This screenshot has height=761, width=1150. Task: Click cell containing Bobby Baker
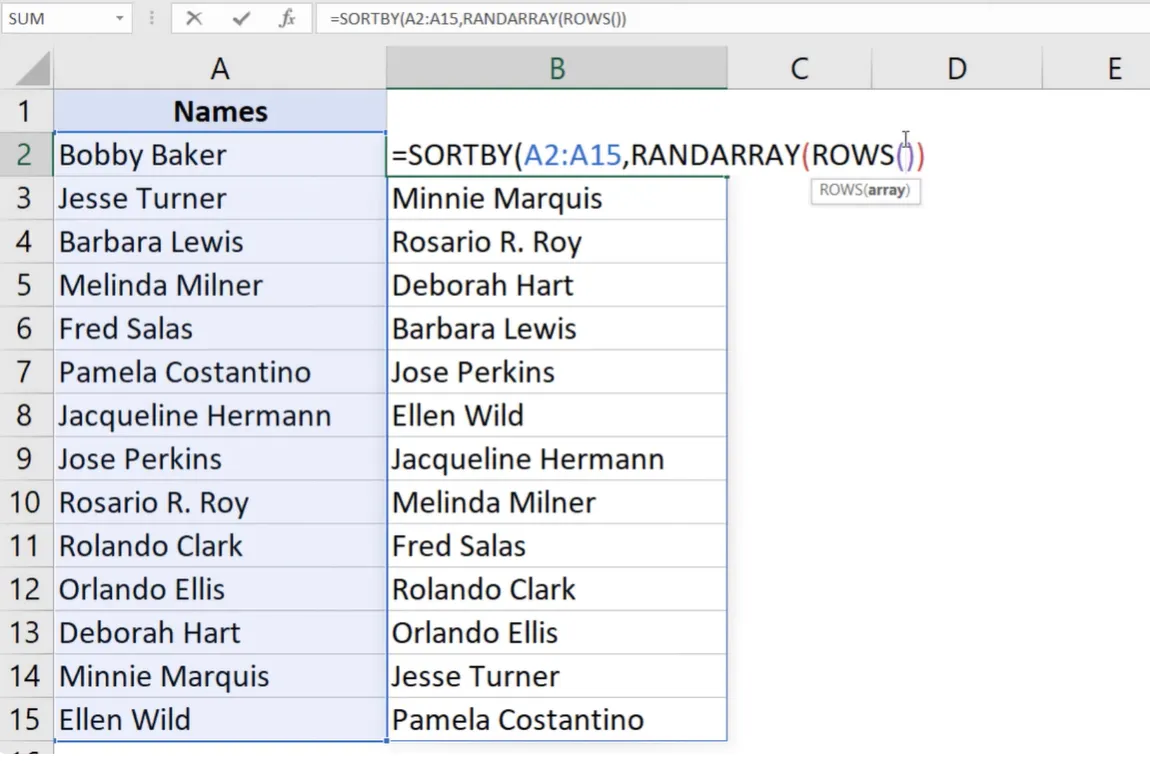pos(220,155)
